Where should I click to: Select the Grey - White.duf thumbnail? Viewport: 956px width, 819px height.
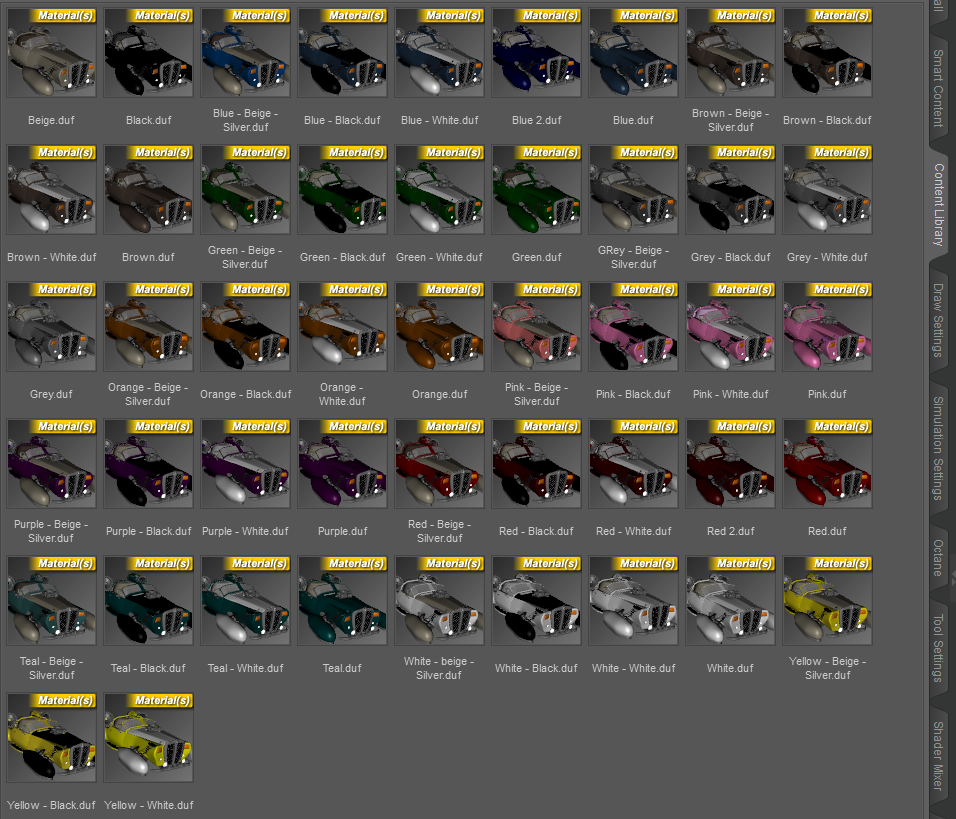click(x=827, y=190)
